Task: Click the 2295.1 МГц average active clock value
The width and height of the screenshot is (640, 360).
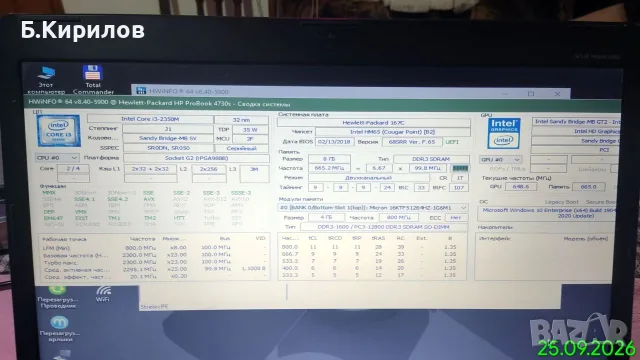Action: 140,269
